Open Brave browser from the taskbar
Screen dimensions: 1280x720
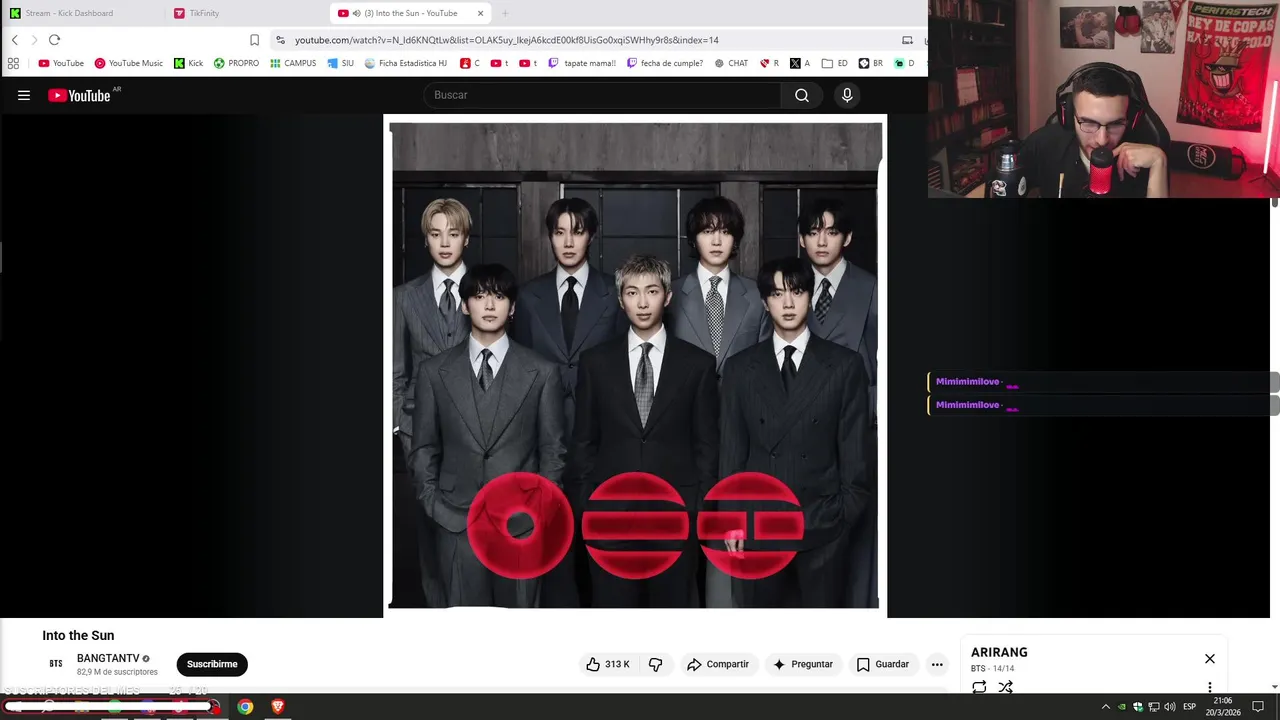(x=278, y=707)
